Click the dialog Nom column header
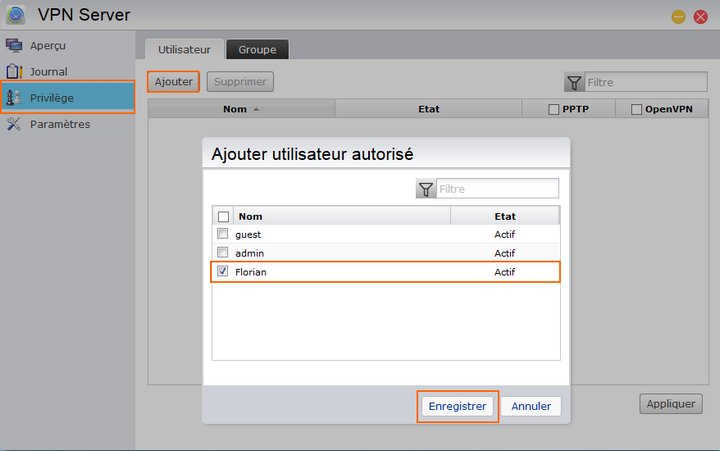This screenshot has width=720, height=451. click(342, 216)
